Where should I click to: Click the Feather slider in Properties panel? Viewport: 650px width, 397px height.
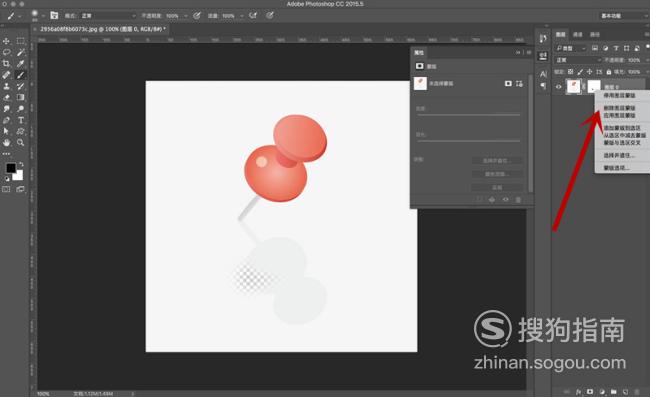468,141
